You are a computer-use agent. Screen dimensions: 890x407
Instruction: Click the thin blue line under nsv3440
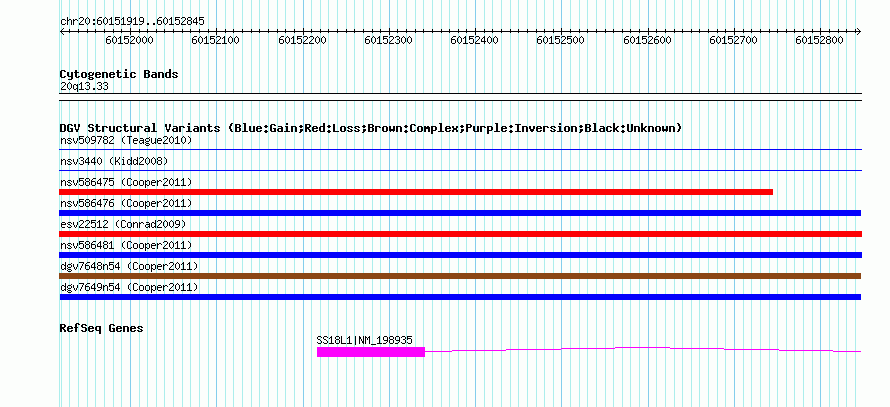460,170
